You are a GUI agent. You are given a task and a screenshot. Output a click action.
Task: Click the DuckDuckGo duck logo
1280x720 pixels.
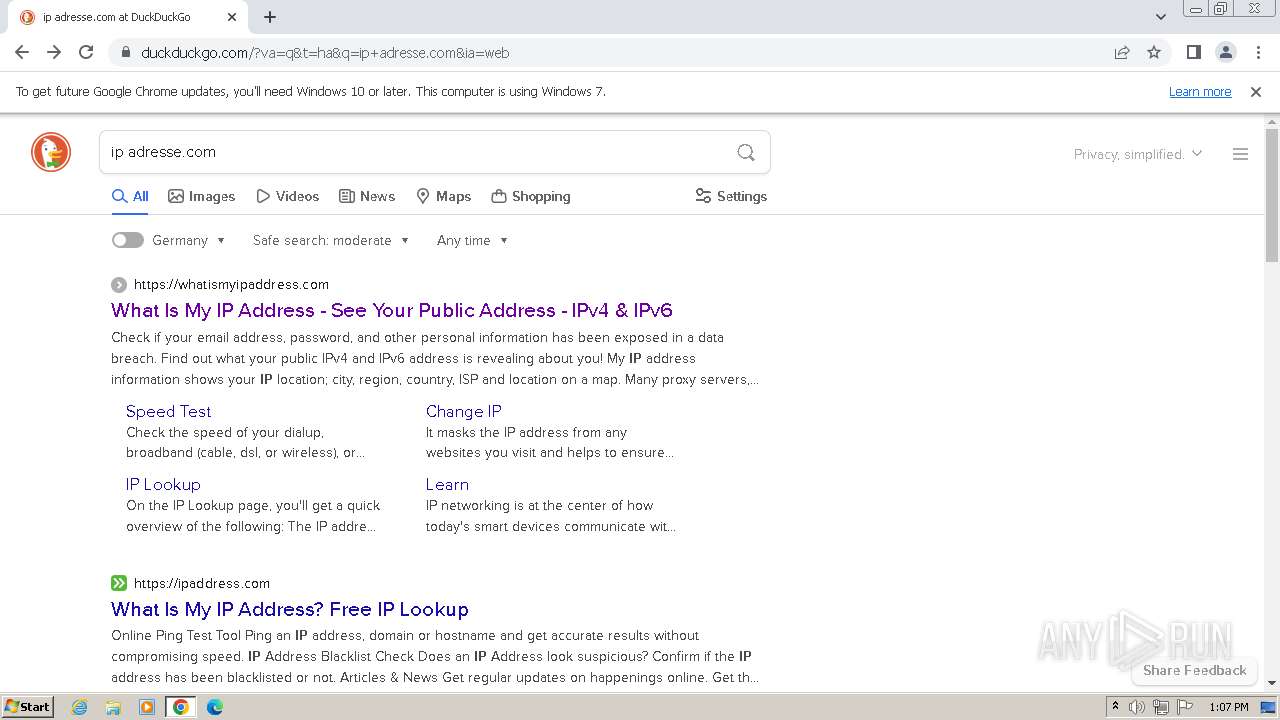point(51,152)
